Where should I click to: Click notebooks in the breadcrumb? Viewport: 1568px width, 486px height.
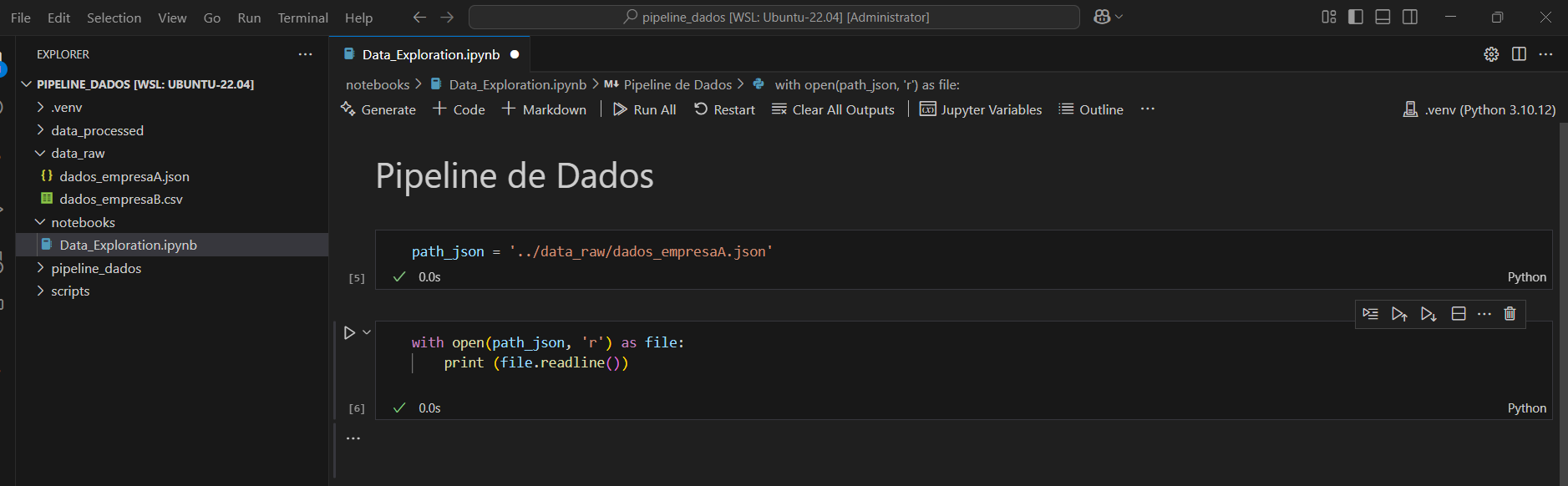point(378,84)
